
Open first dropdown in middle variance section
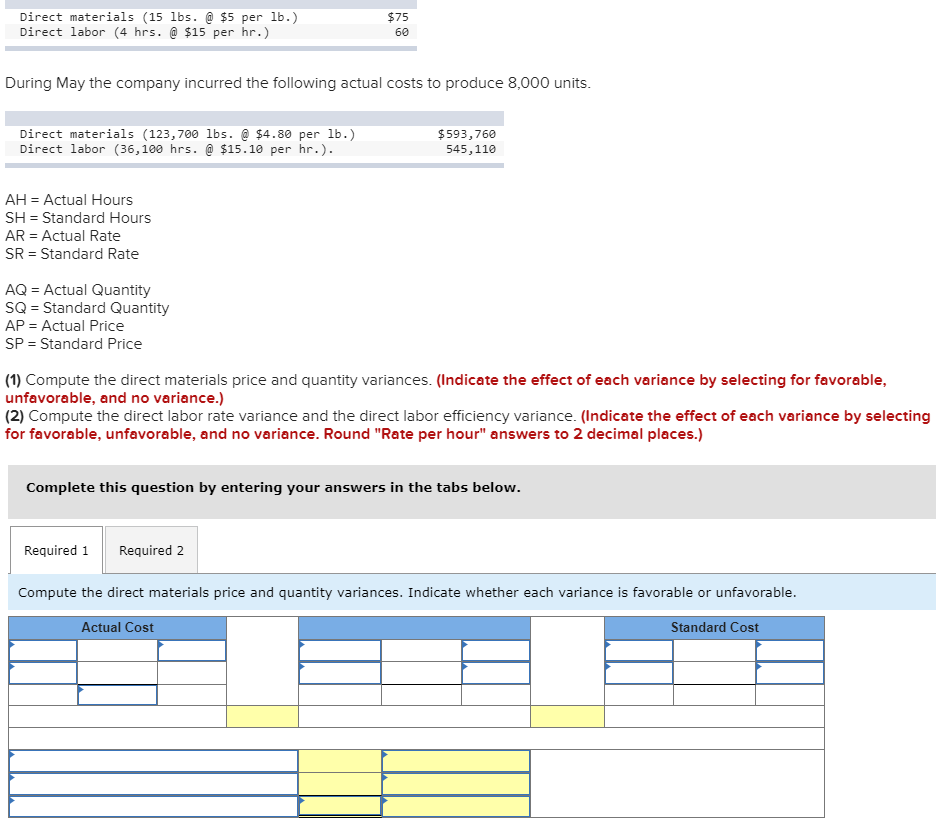338,649
